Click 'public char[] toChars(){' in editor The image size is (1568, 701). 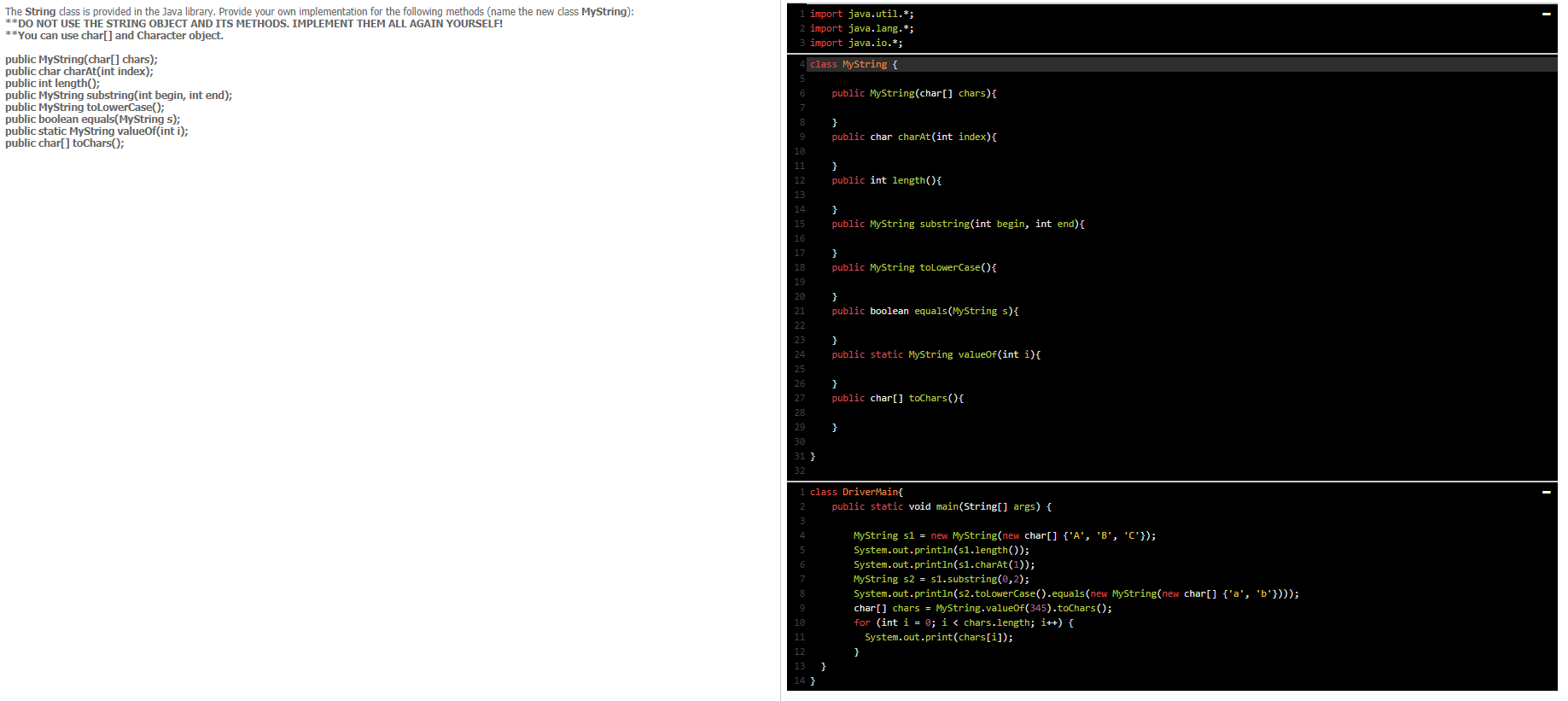coord(898,398)
